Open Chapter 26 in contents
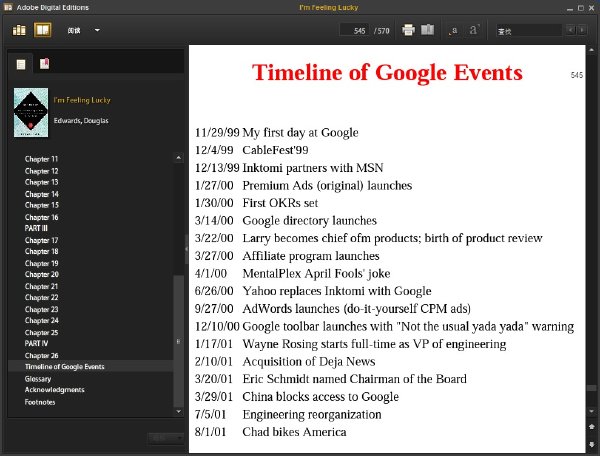Screen dimensions: 600x456 pos(41,355)
